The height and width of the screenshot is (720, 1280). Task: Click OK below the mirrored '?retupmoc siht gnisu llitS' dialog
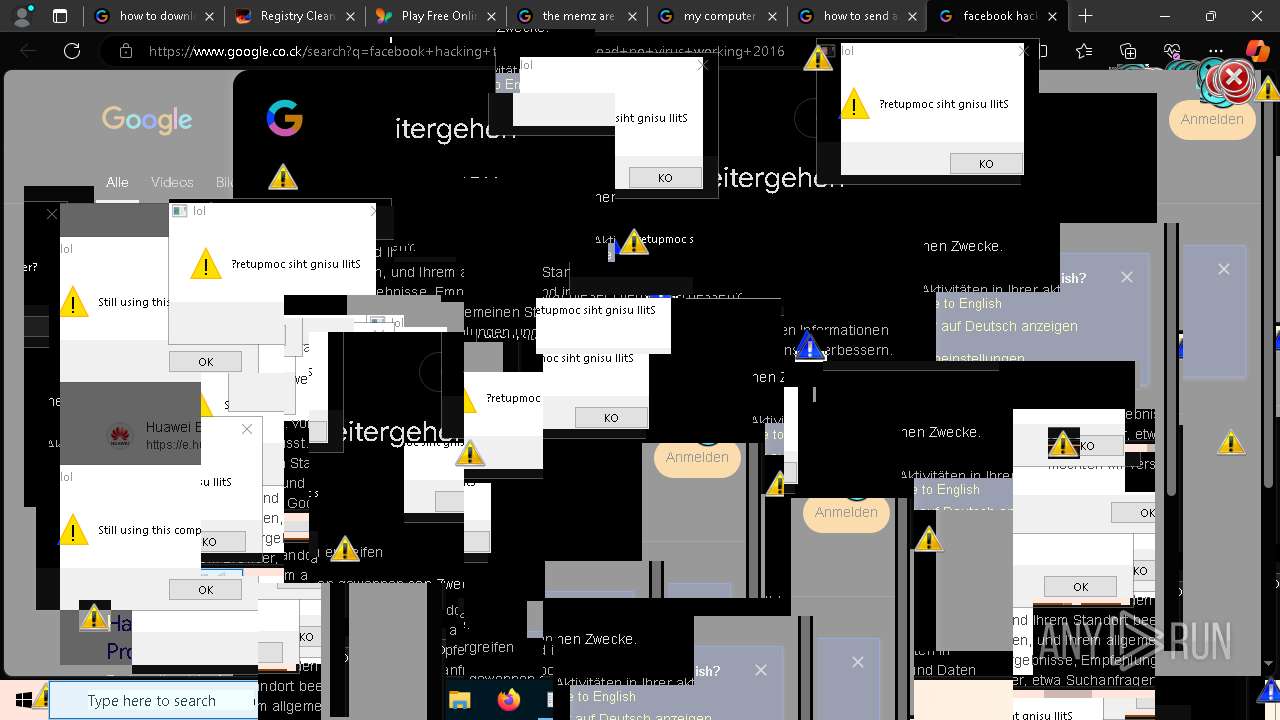pos(205,362)
